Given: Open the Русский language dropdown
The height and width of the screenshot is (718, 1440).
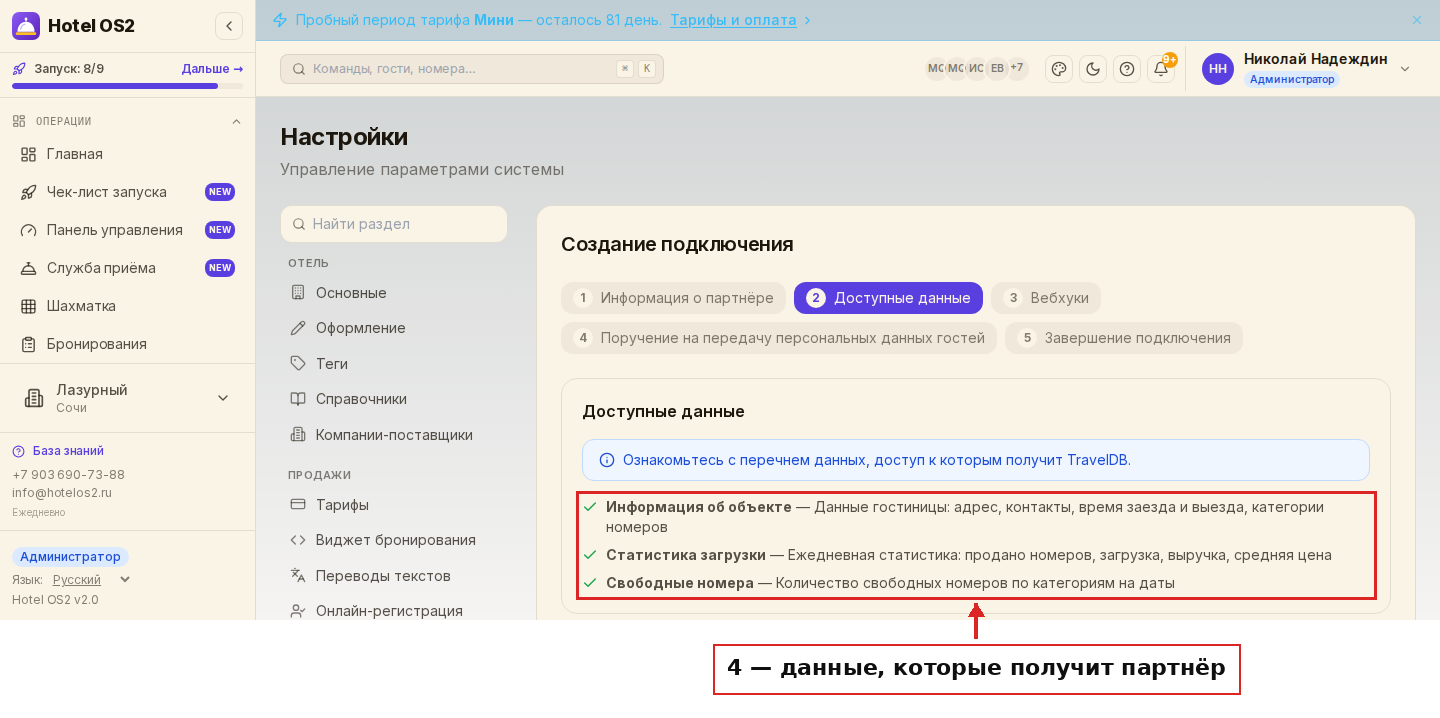Looking at the screenshot, I should (92, 580).
